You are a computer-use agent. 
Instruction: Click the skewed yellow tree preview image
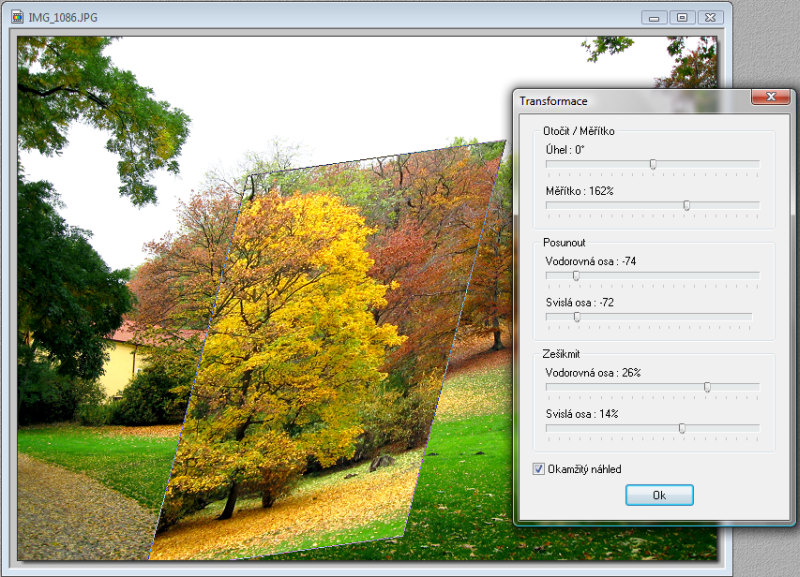pos(327,352)
